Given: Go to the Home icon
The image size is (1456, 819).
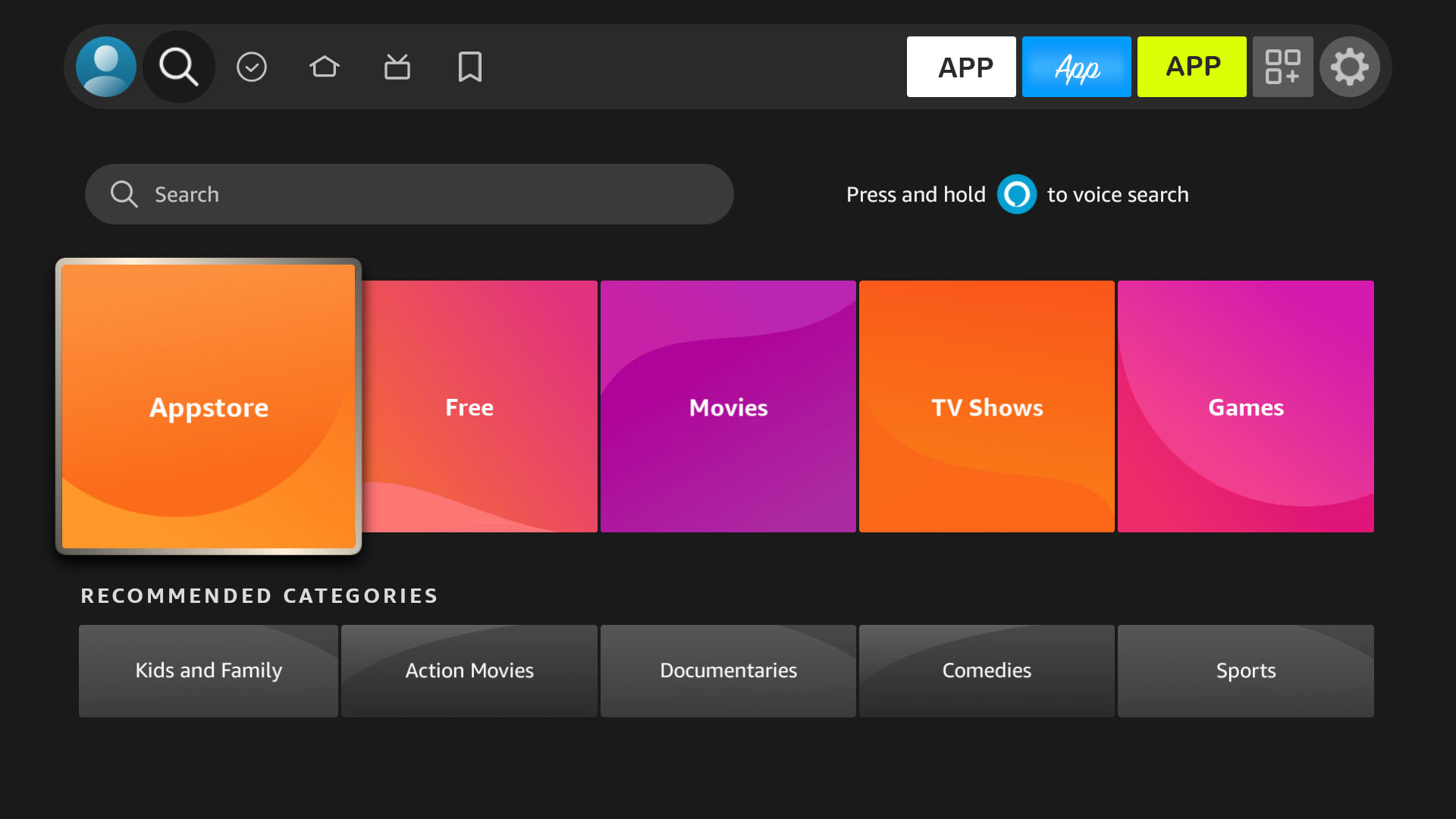Looking at the screenshot, I should pyautogui.click(x=325, y=67).
